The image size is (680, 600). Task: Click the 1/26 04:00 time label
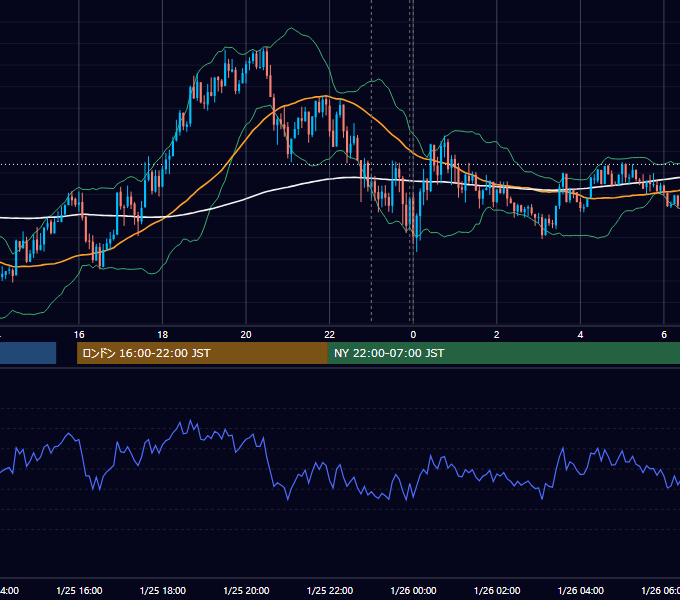pyautogui.click(x=581, y=590)
